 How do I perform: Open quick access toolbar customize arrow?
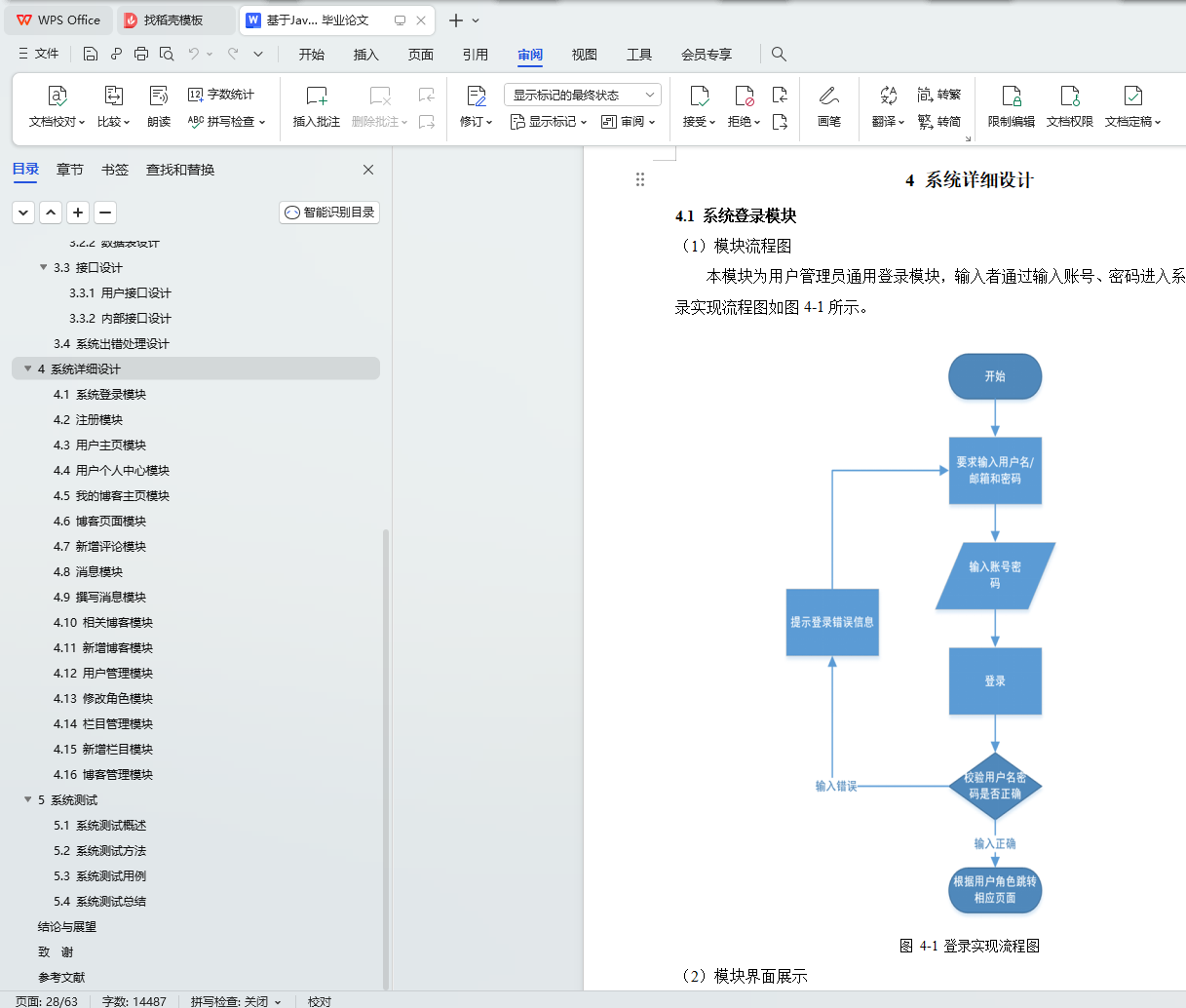point(258,54)
